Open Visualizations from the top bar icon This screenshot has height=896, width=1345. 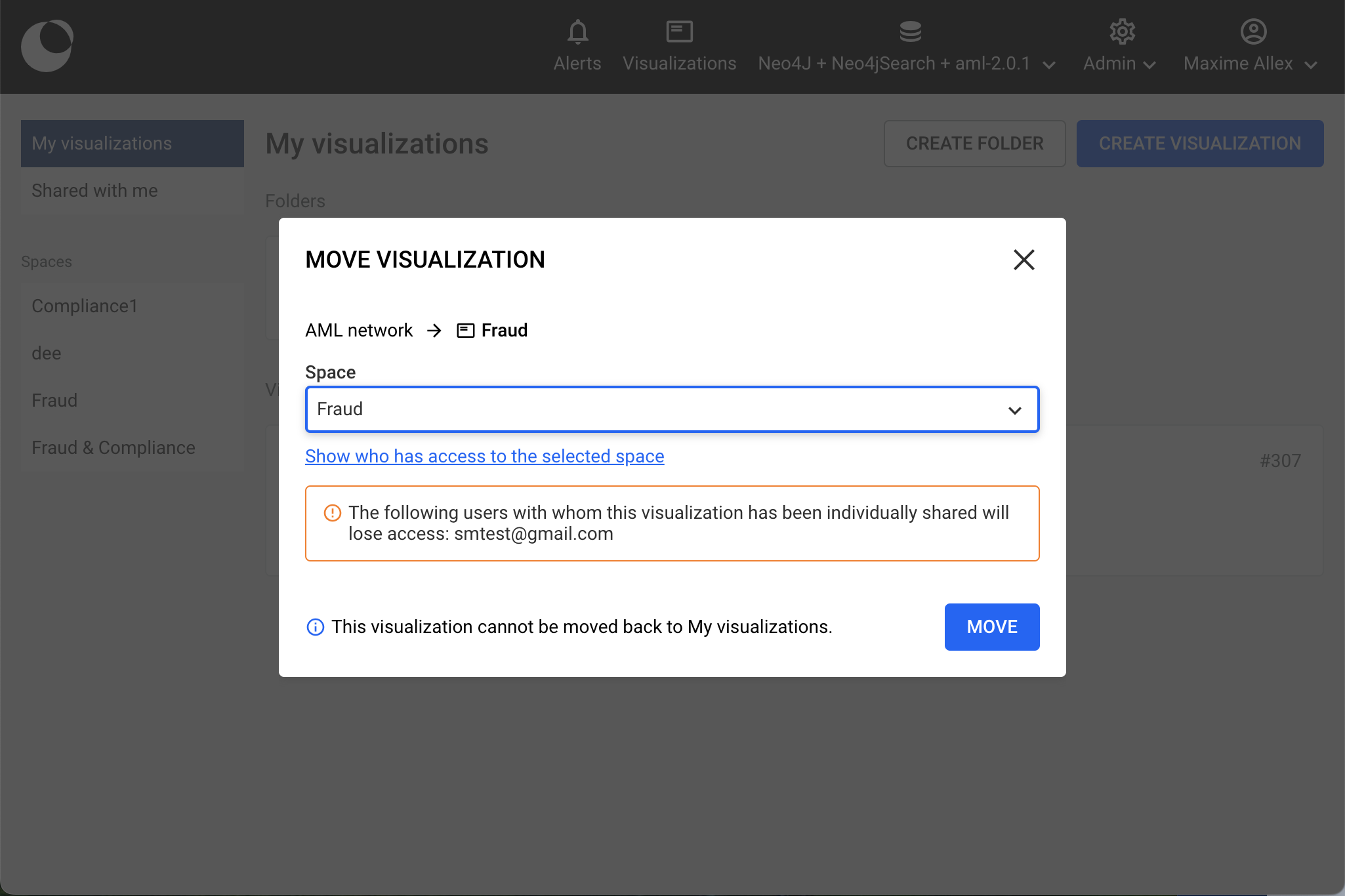(x=679, y=31)
